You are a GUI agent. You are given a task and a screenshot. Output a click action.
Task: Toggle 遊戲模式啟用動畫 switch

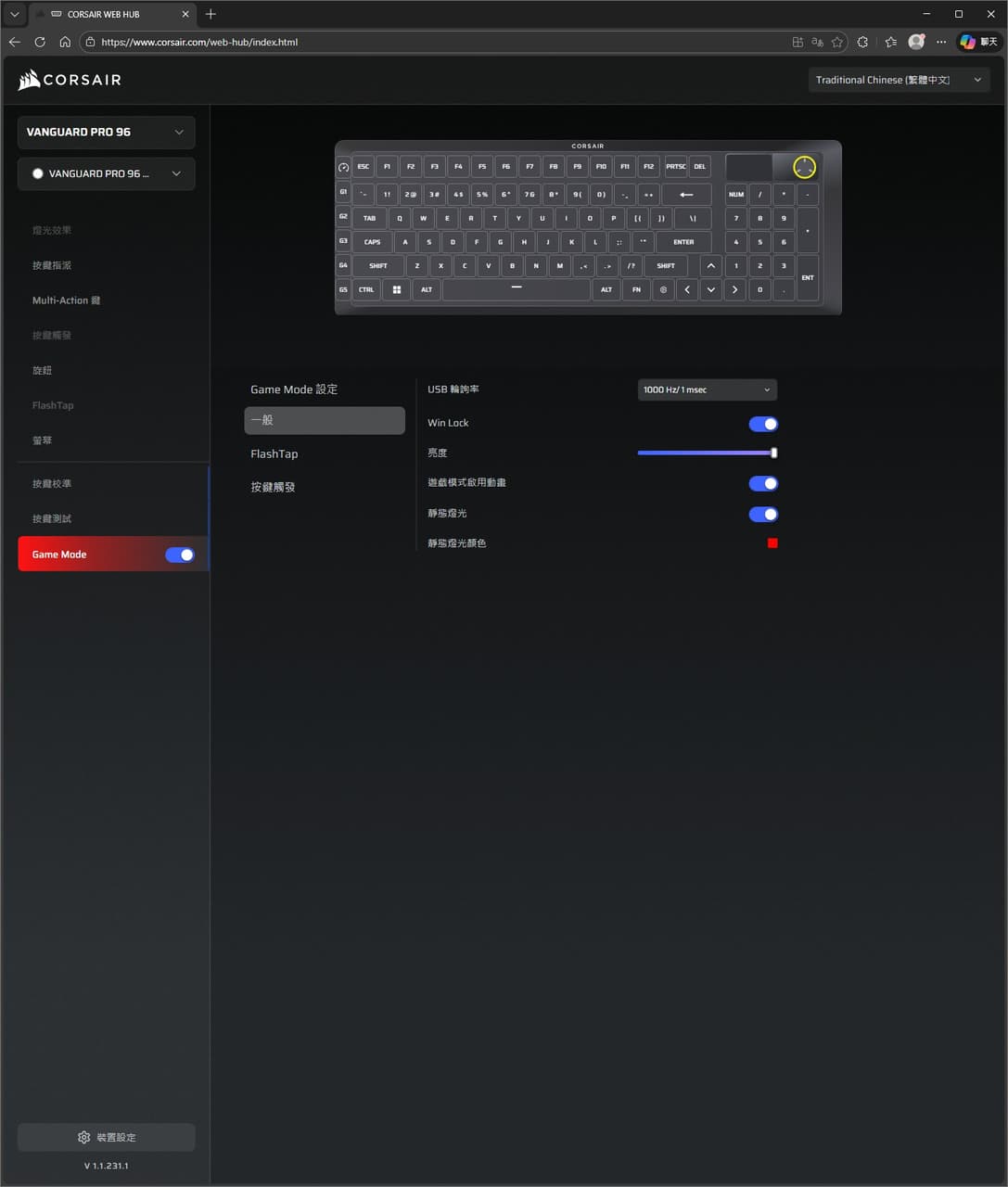pos(763,483)
